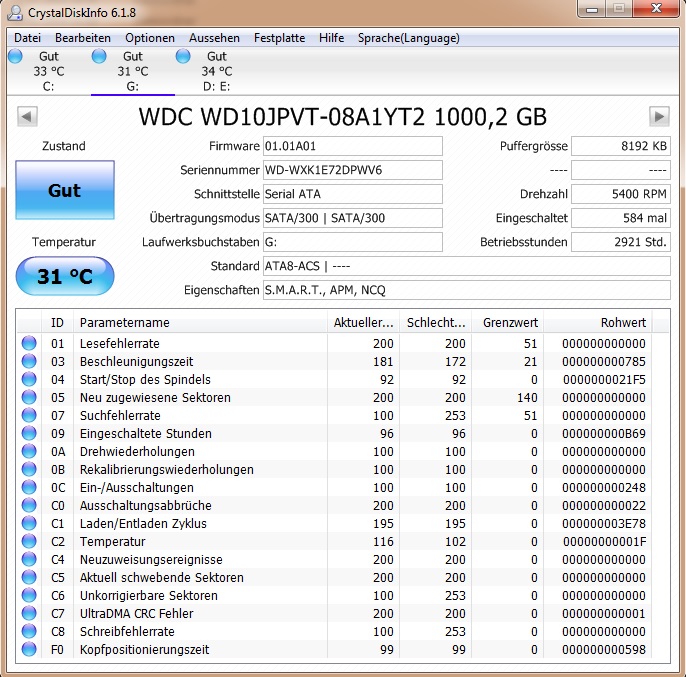This screenshot has width=686, height=677.
Task: Click raw value 000000003E78
Action: point(604,523)
